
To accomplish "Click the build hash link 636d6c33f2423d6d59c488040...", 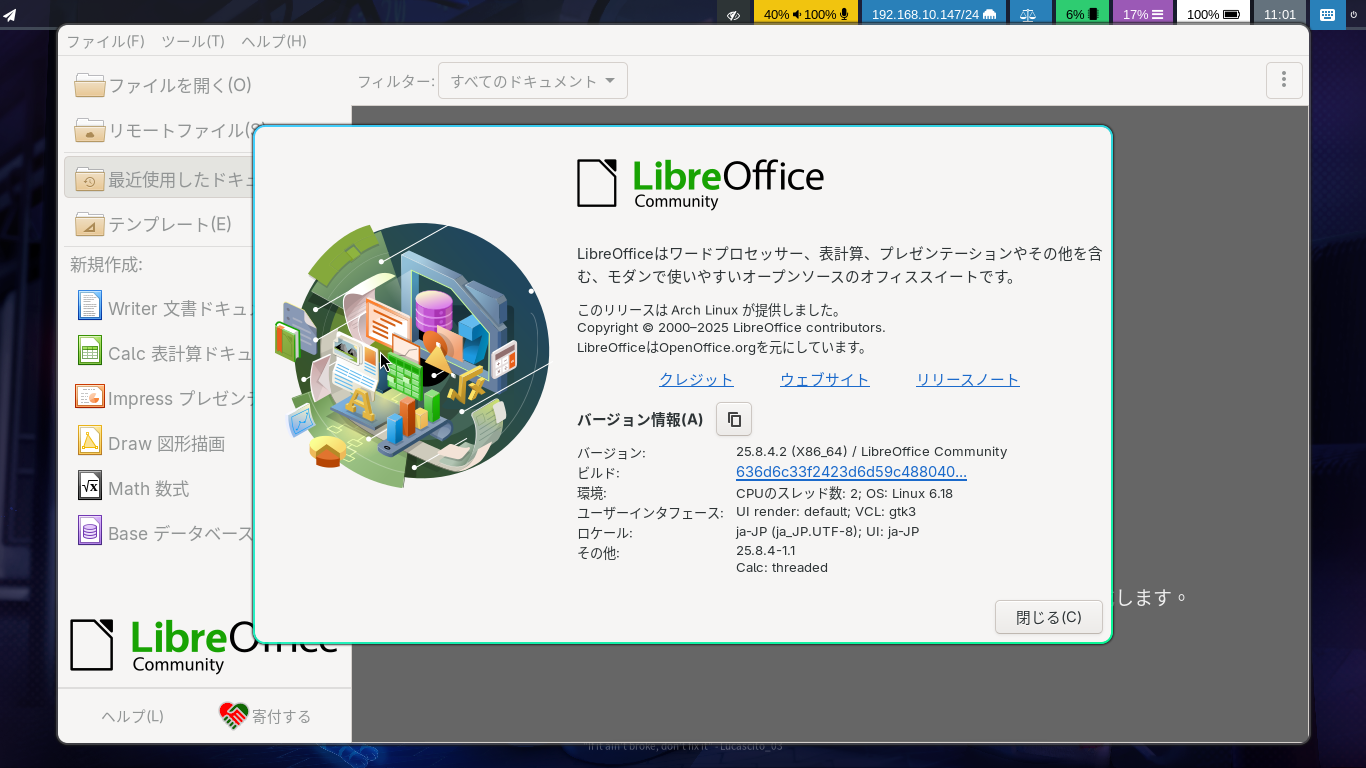I will pyautogui.click(x=851, y=472).
